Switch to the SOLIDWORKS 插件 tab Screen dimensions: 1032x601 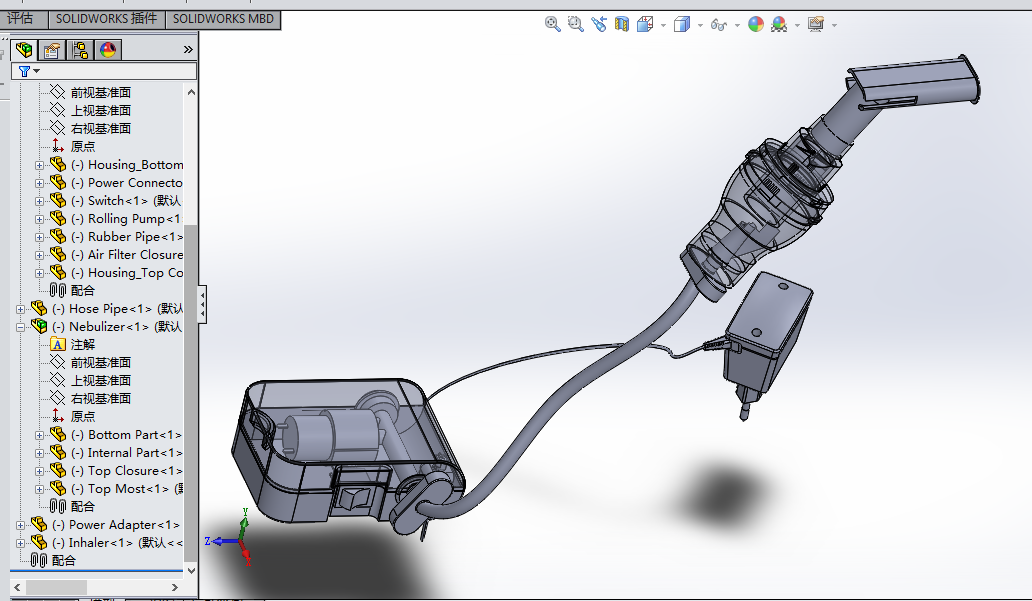tap(107, 19)
